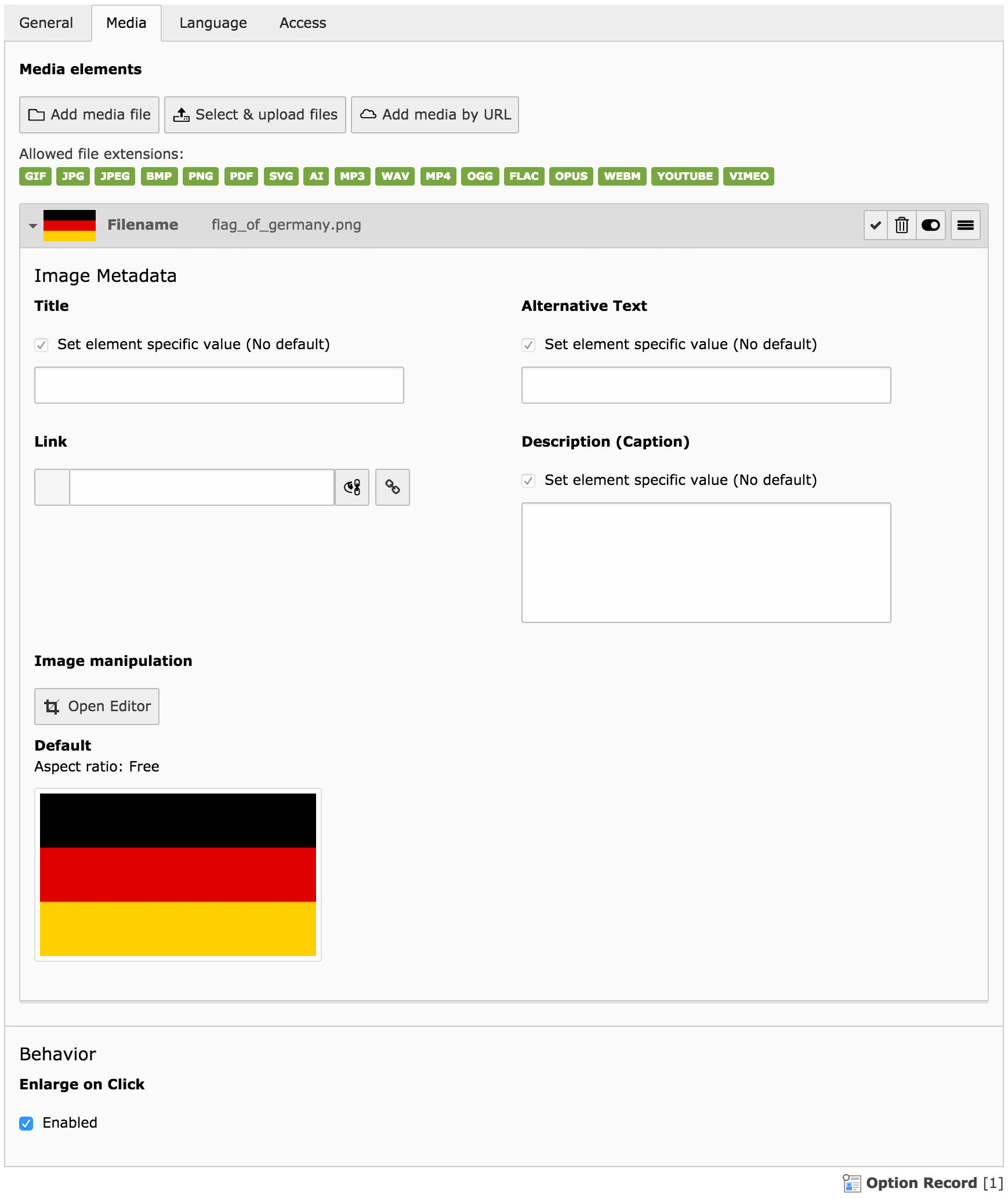Screen dimensions: 1008x1199
Task: Delete the flag_of_germany.png file reference
Action: click(902, 225)
